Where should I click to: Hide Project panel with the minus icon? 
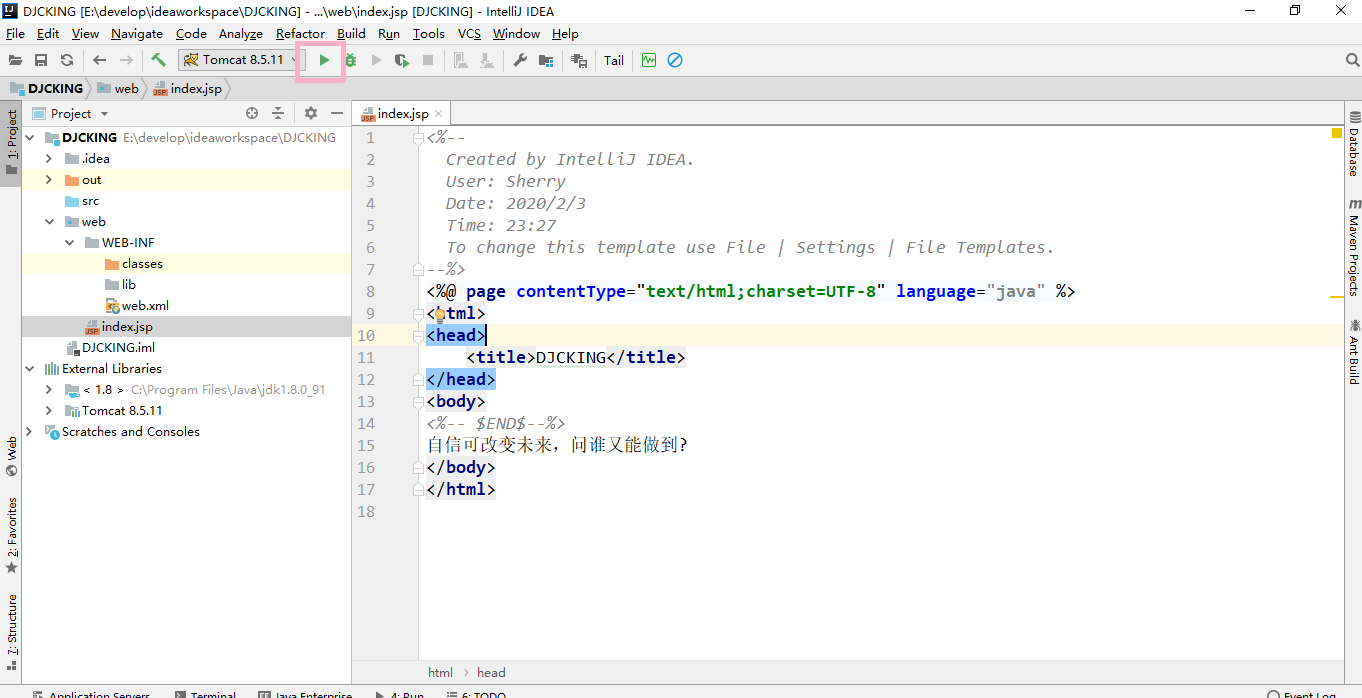(337, 113)
